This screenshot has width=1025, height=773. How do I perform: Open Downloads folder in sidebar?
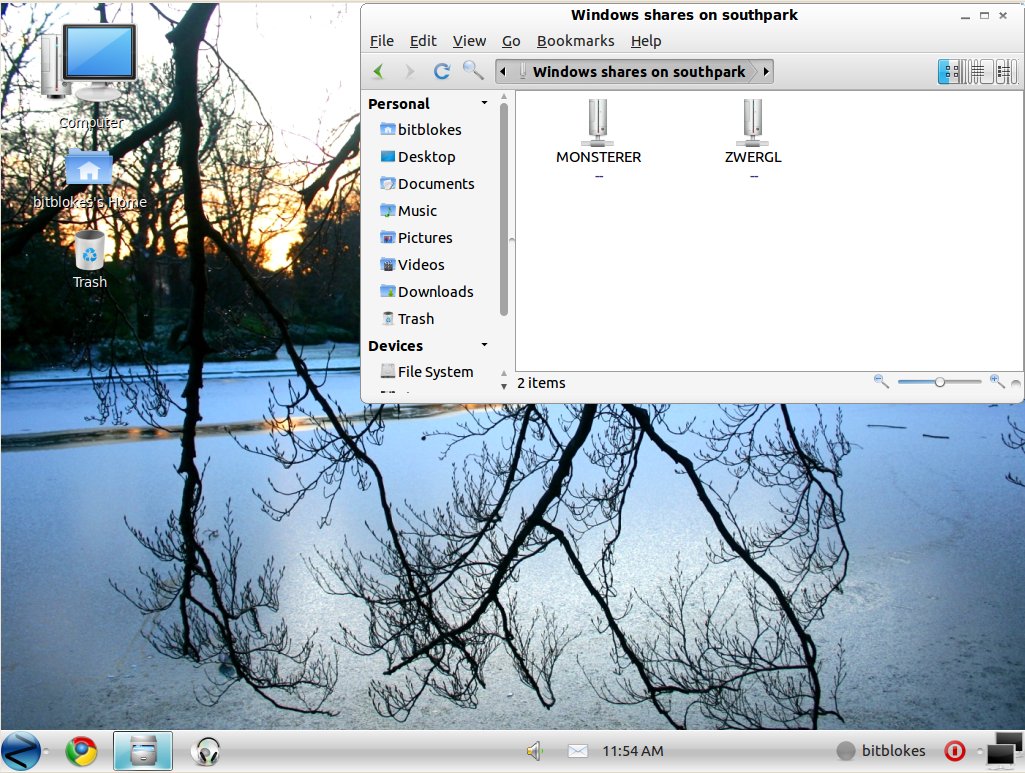pyautogui.click(x=427, y=291)
